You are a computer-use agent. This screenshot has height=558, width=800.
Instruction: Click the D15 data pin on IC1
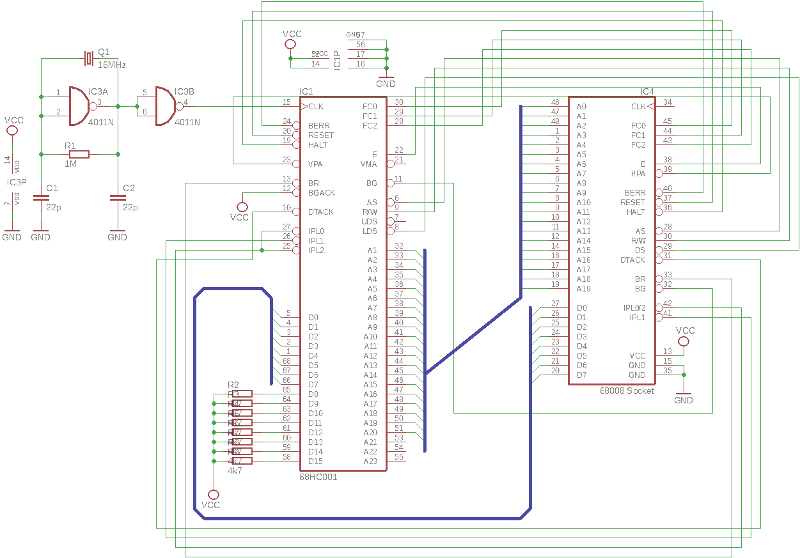(x=315, y=461)
